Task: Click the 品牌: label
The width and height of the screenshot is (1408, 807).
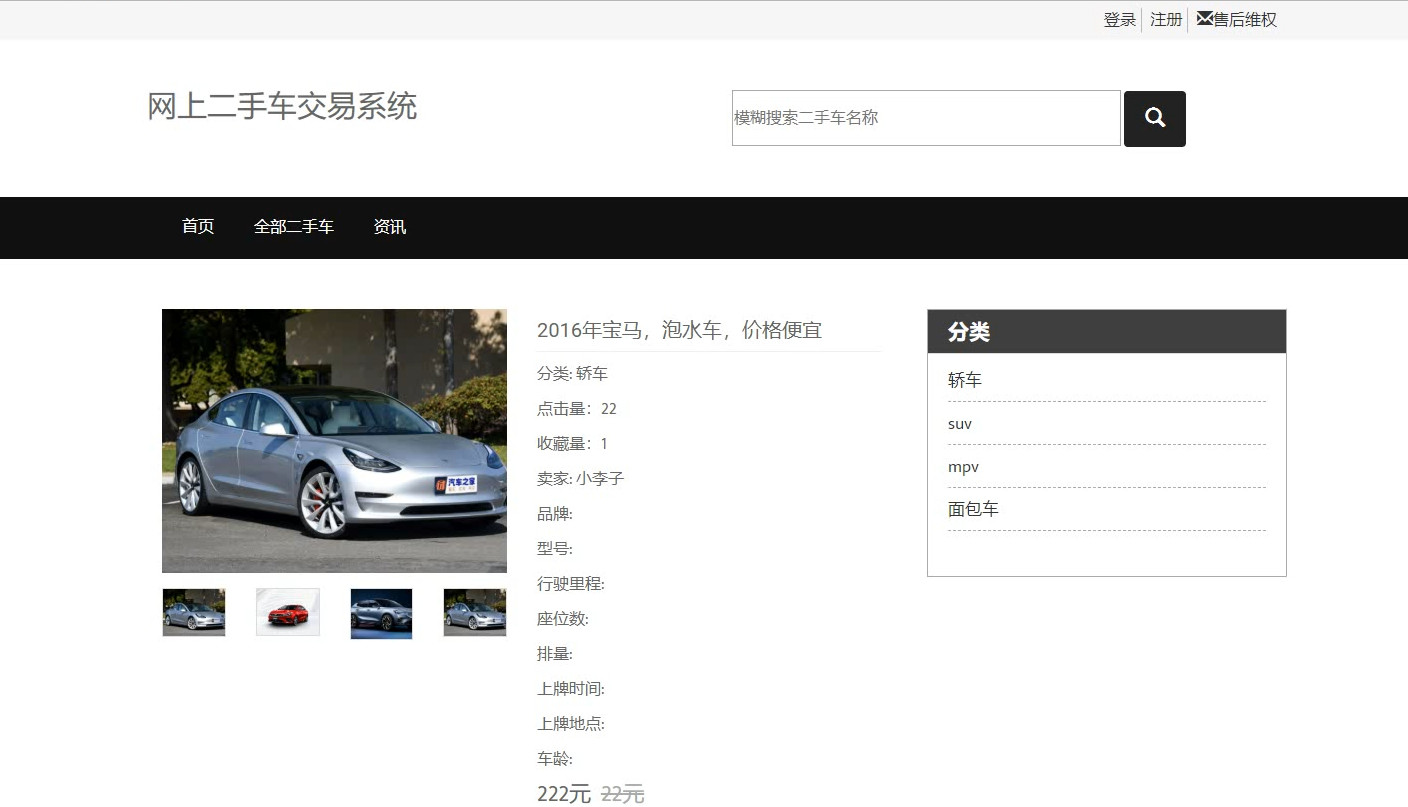Action: coord(555,514)
